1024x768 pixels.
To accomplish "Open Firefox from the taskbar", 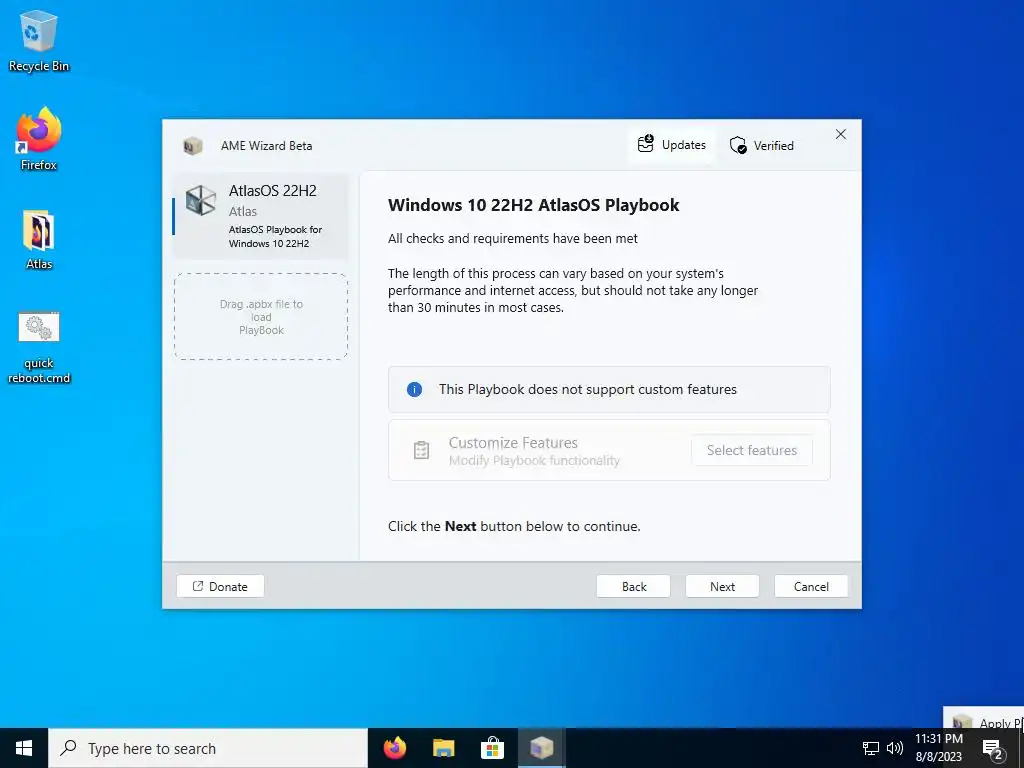I will 394,748.
